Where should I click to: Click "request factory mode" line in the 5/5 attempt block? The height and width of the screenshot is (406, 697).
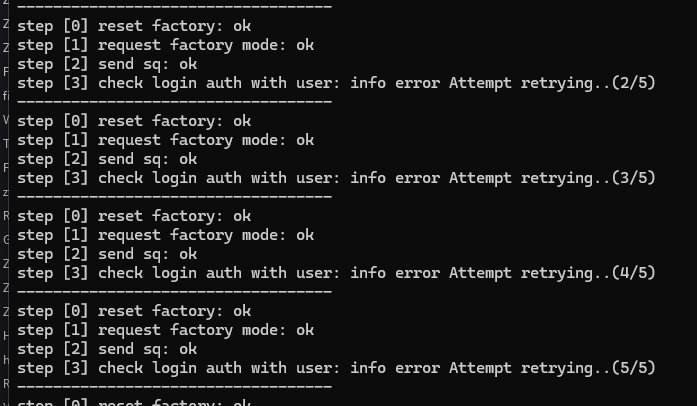point(166,330)
